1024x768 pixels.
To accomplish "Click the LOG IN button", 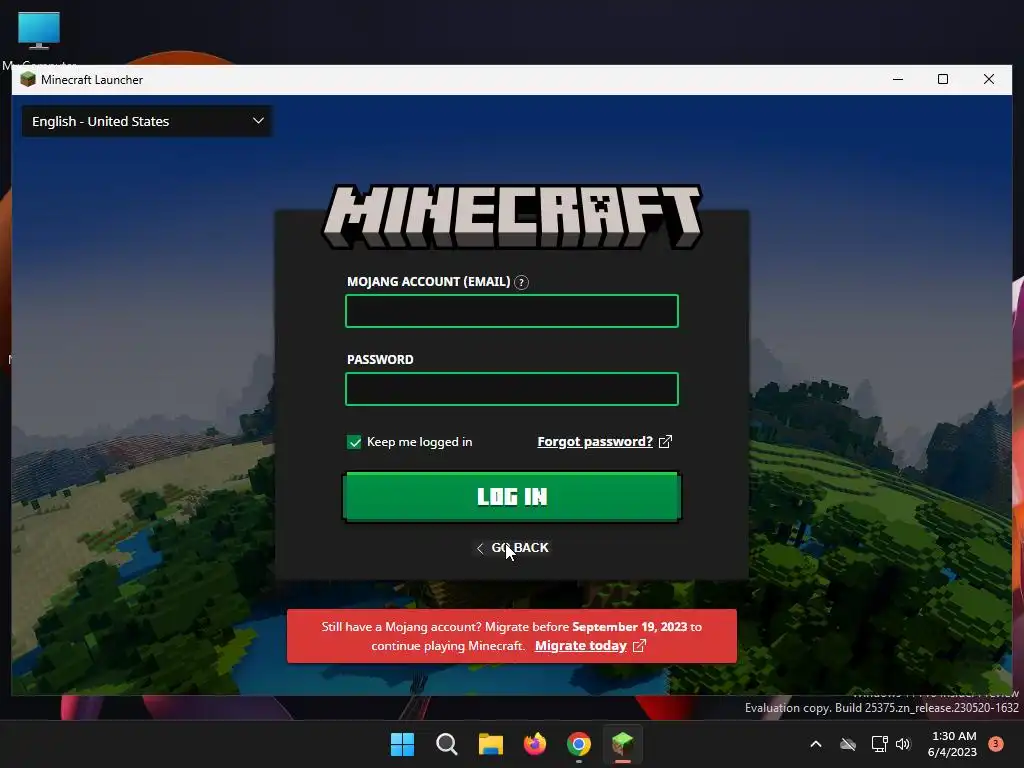I will (512, 497).
